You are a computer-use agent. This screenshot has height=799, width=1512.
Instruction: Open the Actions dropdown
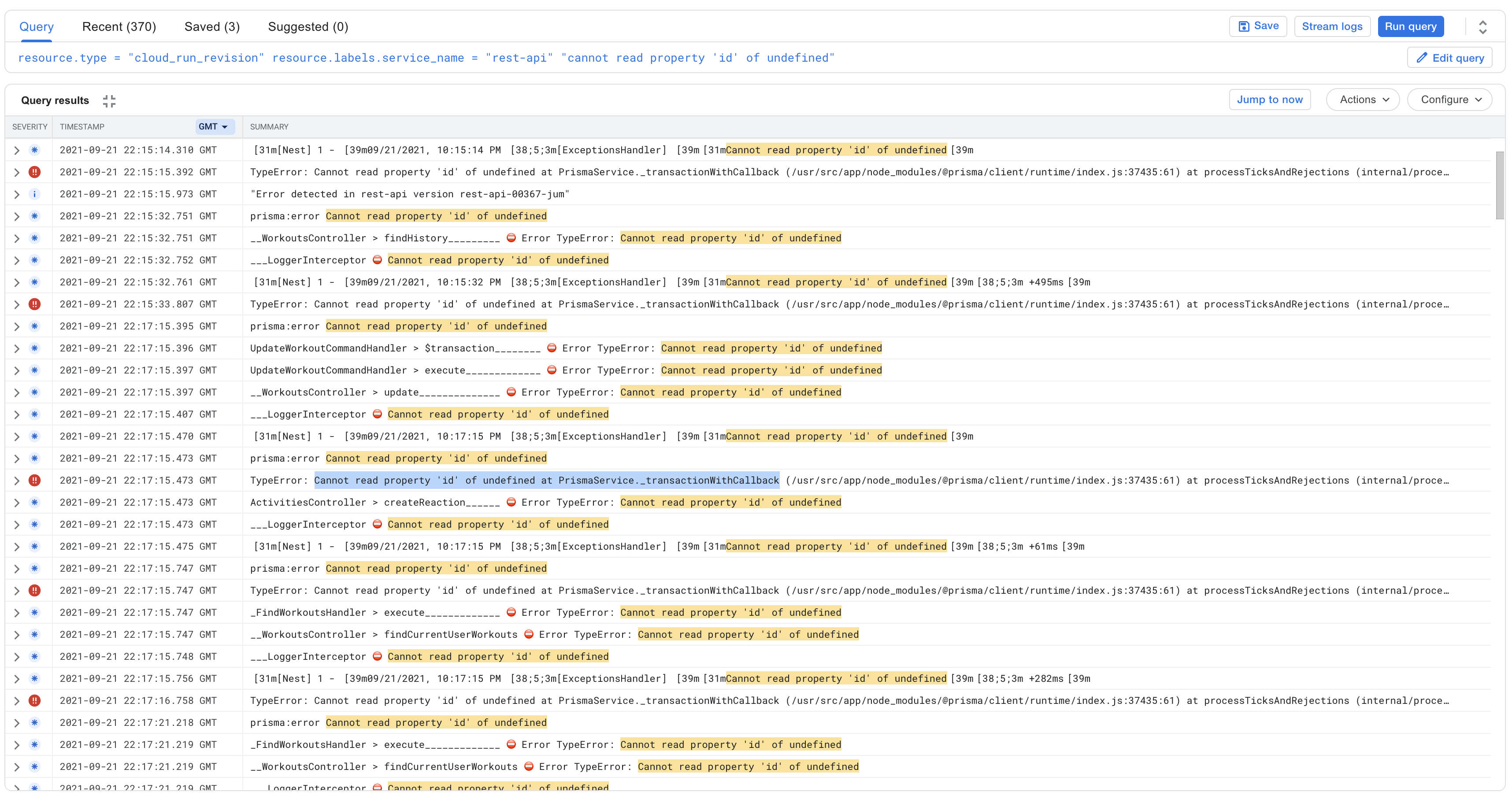click(1363, 99)
